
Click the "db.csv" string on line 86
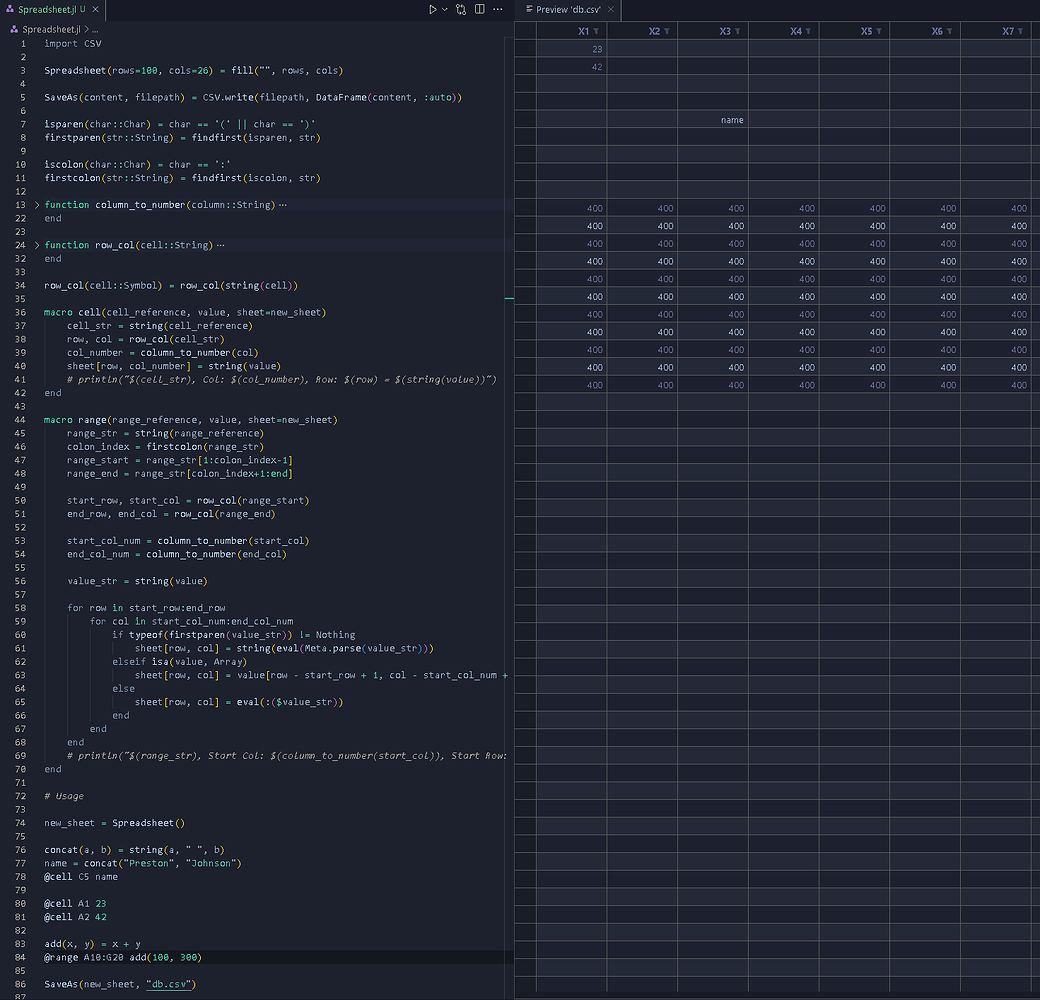click(x=168, y=984)
